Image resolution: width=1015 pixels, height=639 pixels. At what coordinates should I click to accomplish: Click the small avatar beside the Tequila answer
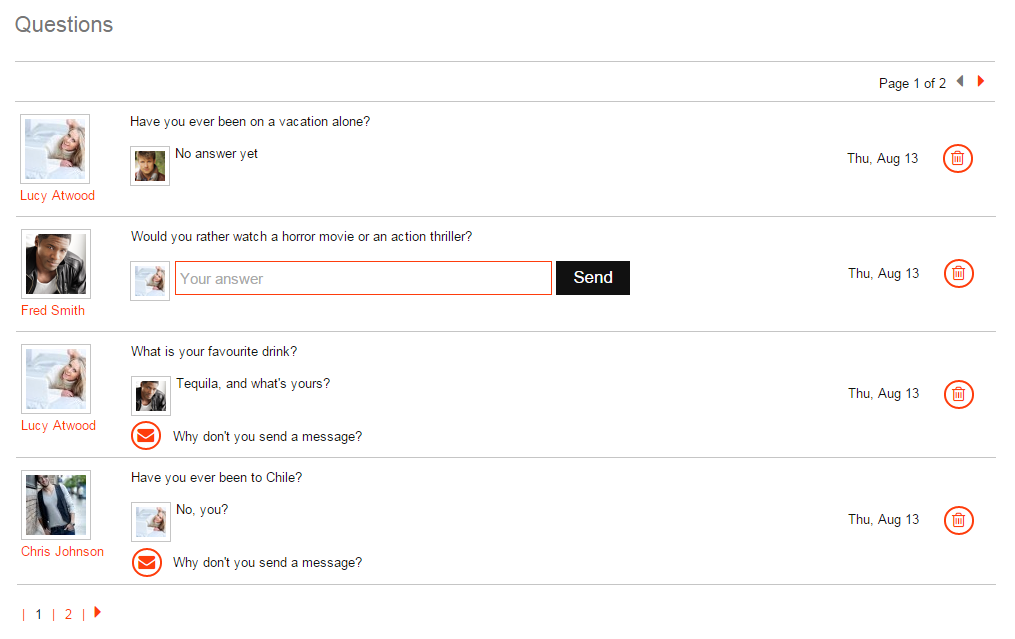click(x=151, y=396)
